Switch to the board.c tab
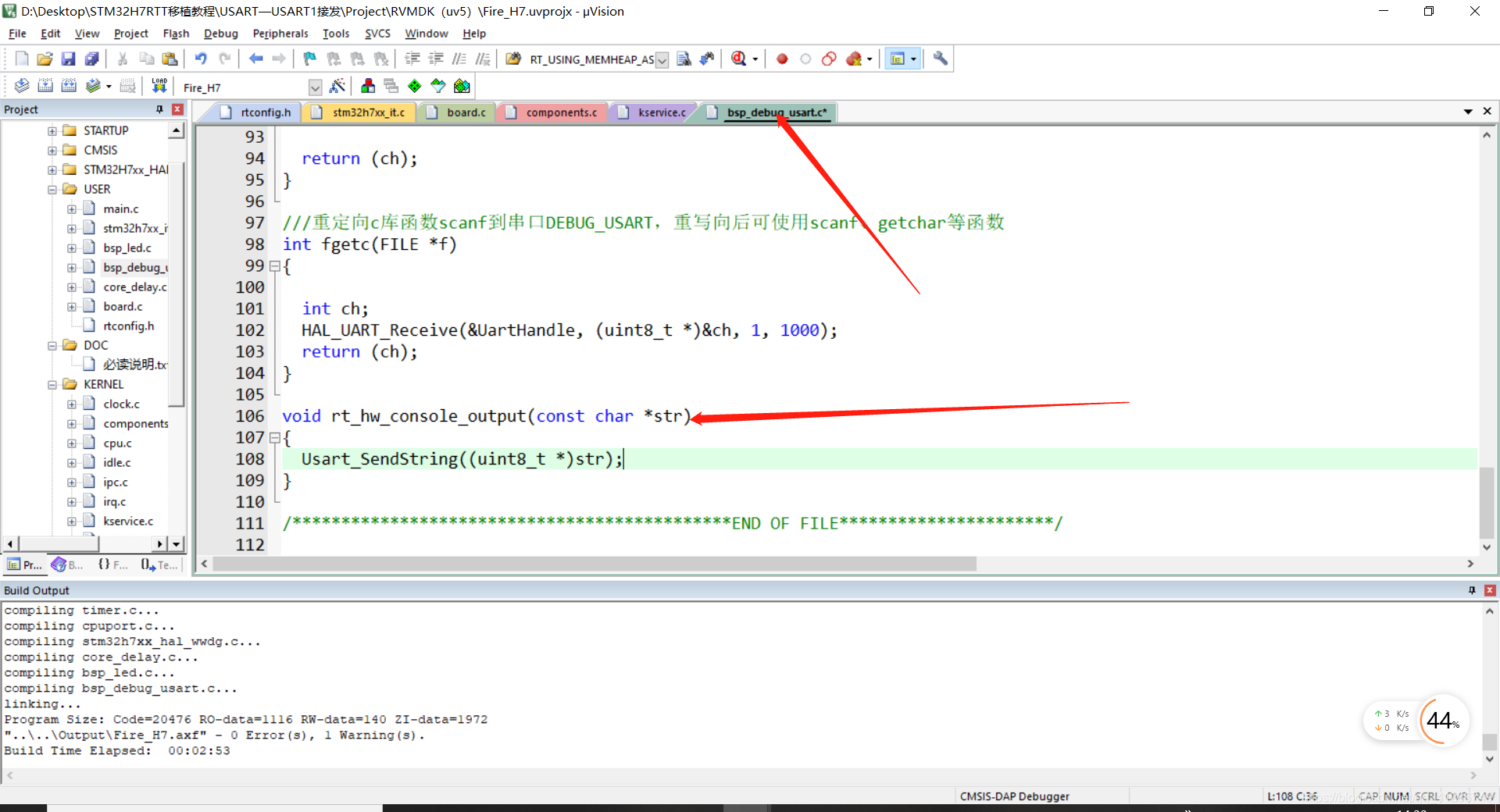 tap(458, 112)
